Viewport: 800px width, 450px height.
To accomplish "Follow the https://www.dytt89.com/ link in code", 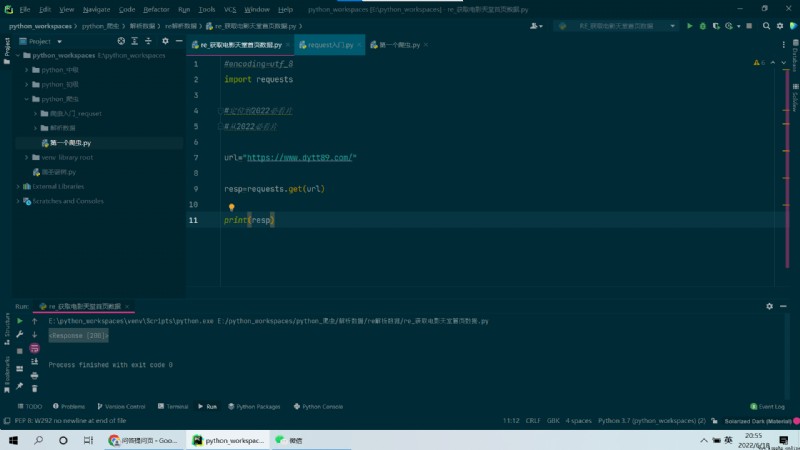I will (x=299, y=158).
